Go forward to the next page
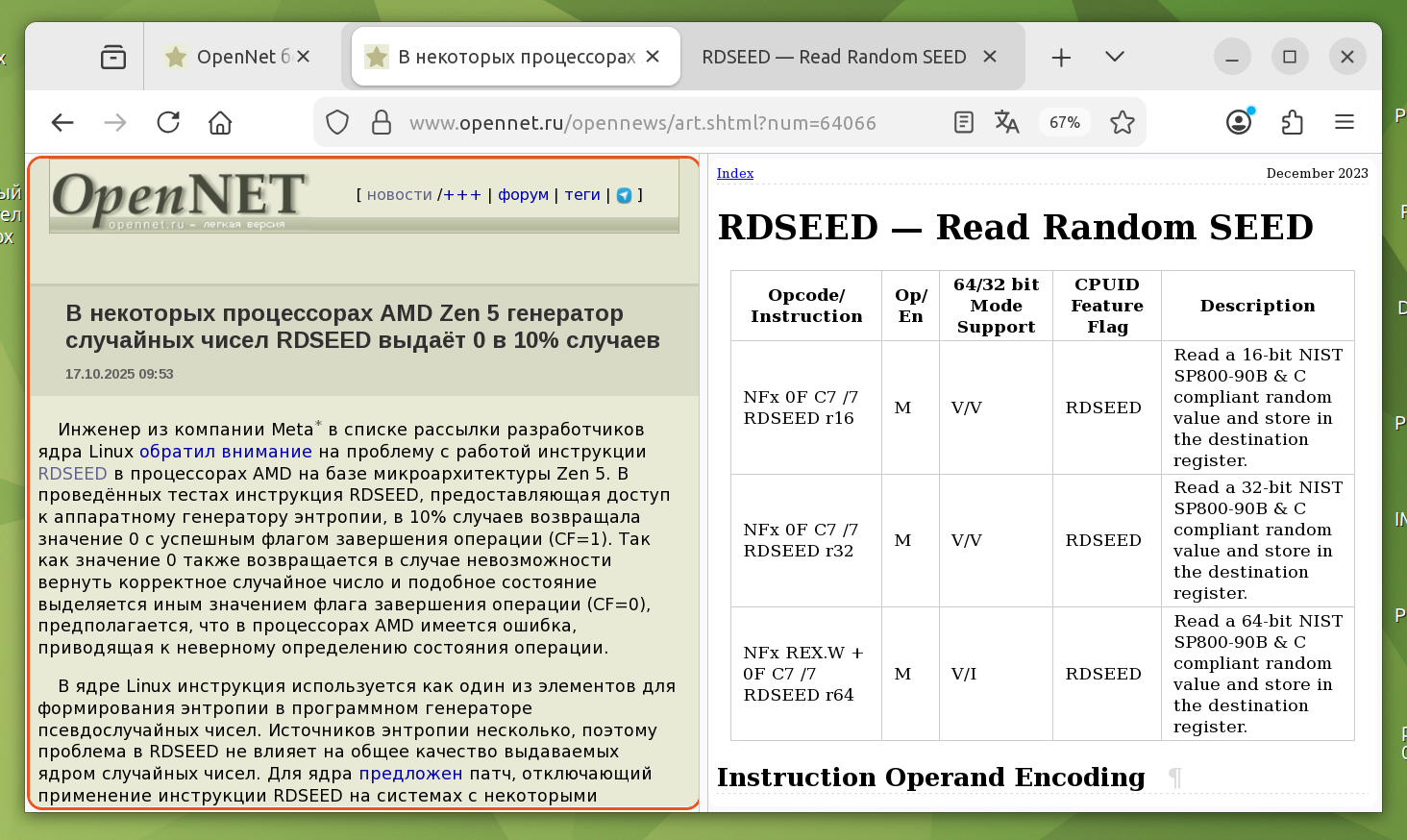 point(115,123)
